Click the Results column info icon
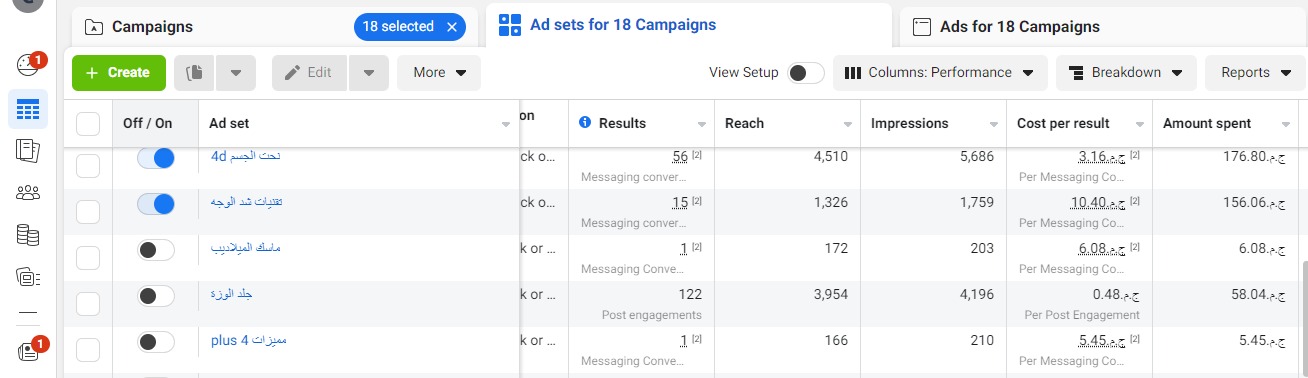The height and width of the screenshot is (378, 1308). [585, 123]
